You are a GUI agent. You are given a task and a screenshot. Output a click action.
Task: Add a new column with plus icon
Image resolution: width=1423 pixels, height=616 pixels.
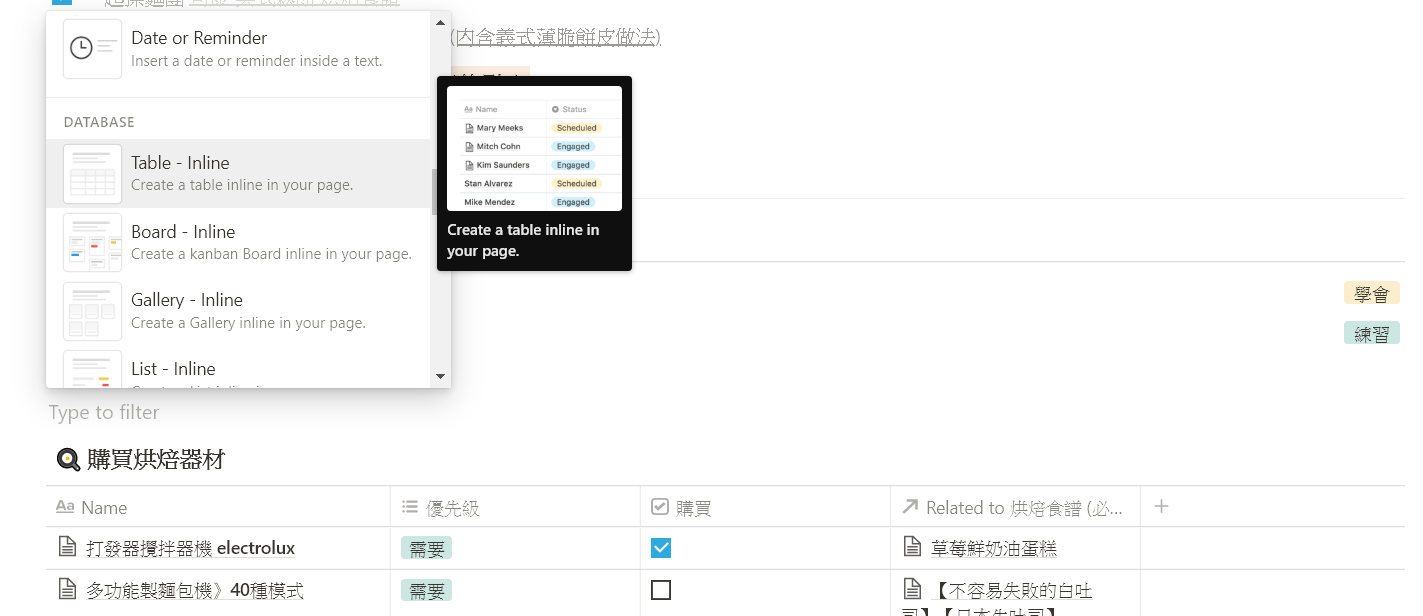coord(1161,507)
